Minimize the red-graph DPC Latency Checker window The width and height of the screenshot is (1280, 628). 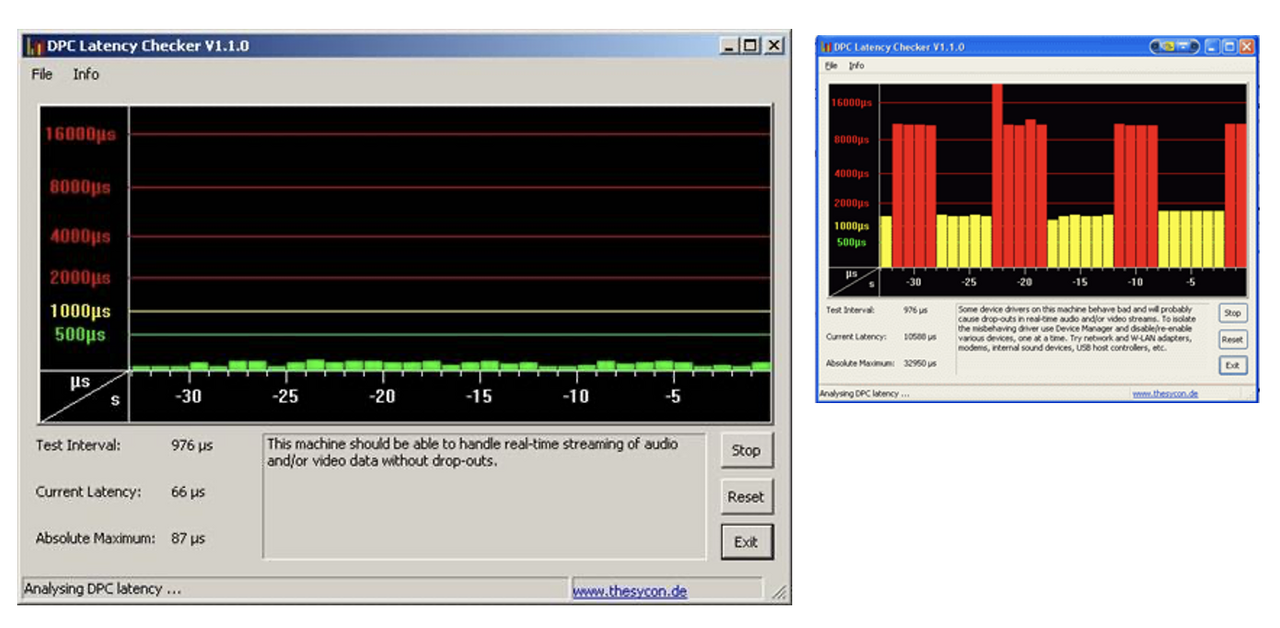(x=1212, y=46)
